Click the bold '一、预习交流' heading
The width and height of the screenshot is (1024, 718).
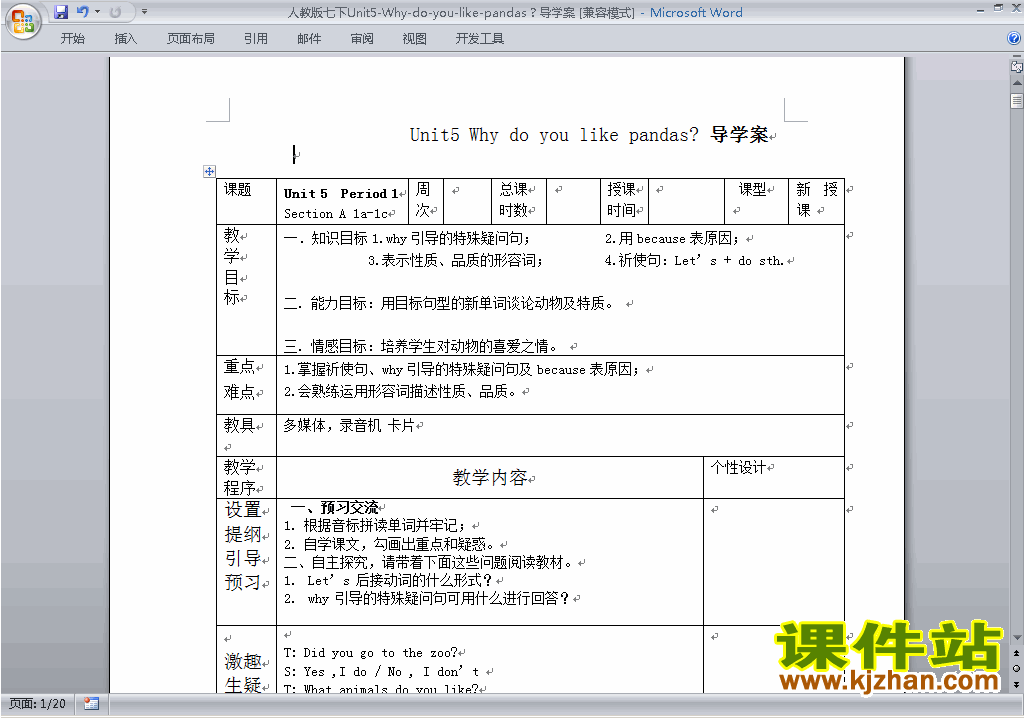point(334,508)
